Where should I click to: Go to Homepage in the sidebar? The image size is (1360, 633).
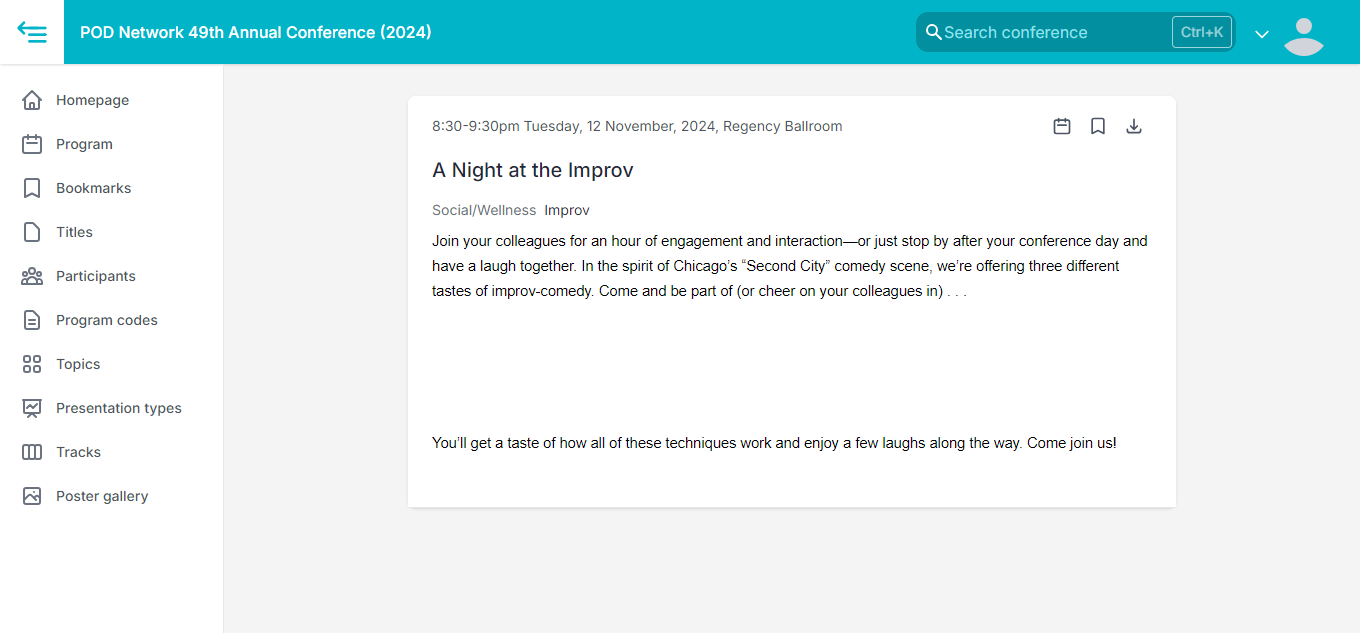92,100
